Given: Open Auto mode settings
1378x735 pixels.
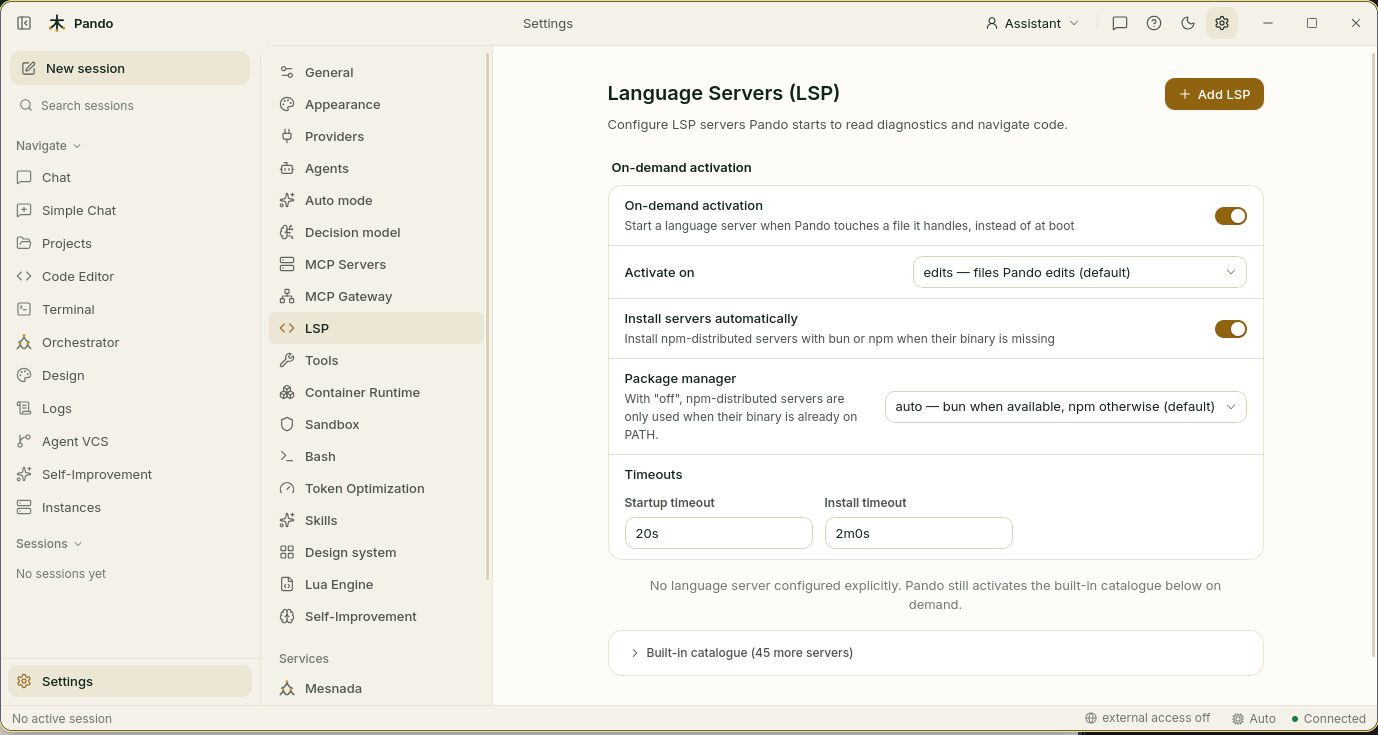Looking at the screenshot, I should click(376, 200).
